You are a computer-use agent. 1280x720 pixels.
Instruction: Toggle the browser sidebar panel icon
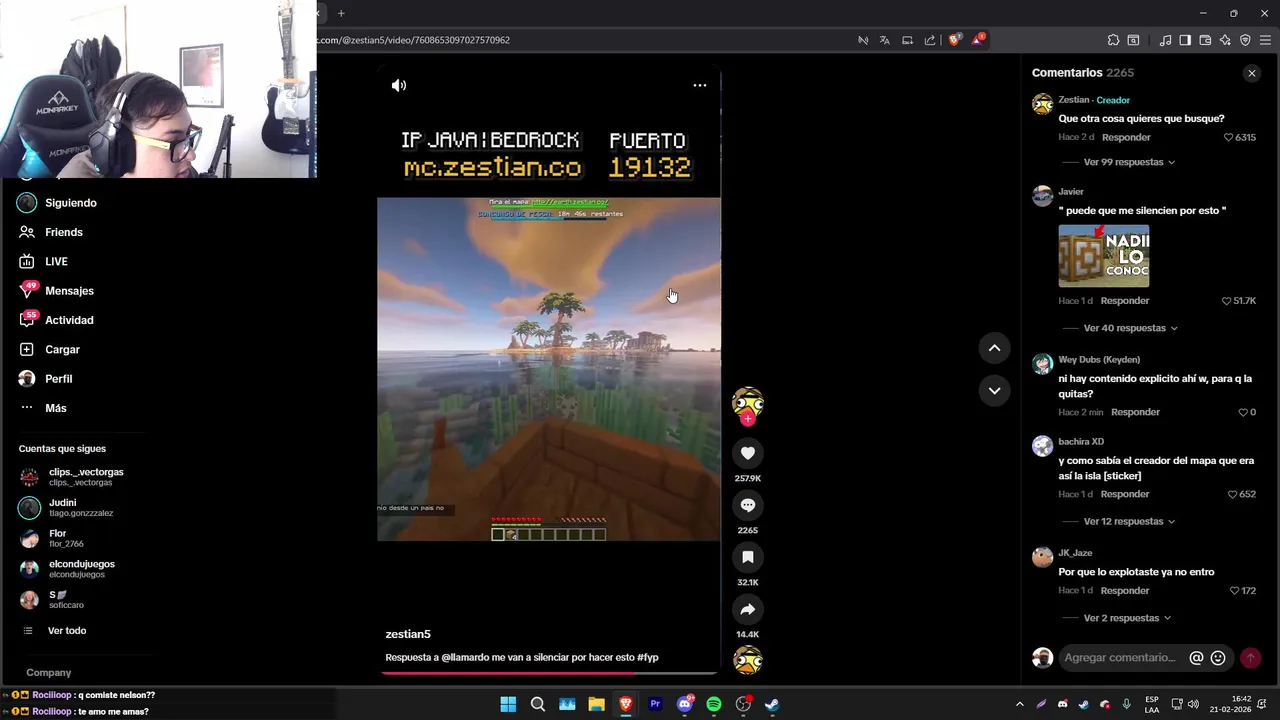1185,40
